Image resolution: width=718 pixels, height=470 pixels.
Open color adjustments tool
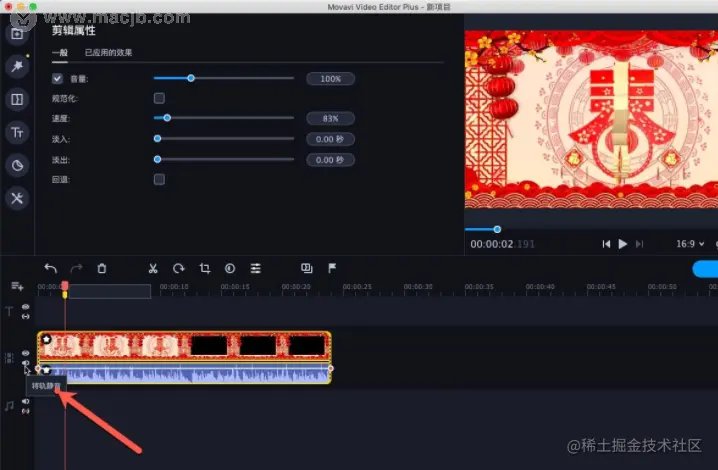(x=230, y=268)
